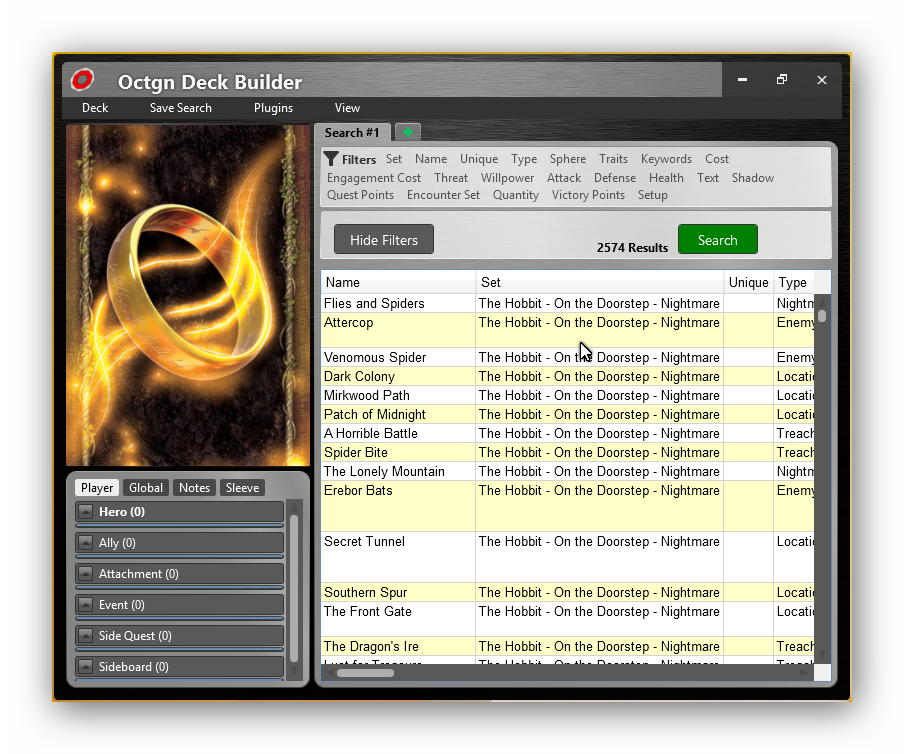Viewport: 904px width, 754px height.
Task: Collapse the Attachment (0) section
Action: tap(85, 574)
